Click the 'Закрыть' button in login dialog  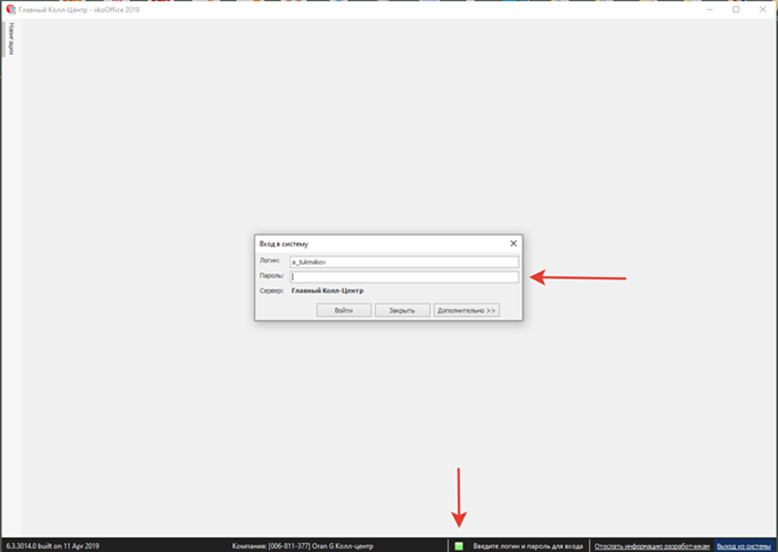click(x=402, y=311)
